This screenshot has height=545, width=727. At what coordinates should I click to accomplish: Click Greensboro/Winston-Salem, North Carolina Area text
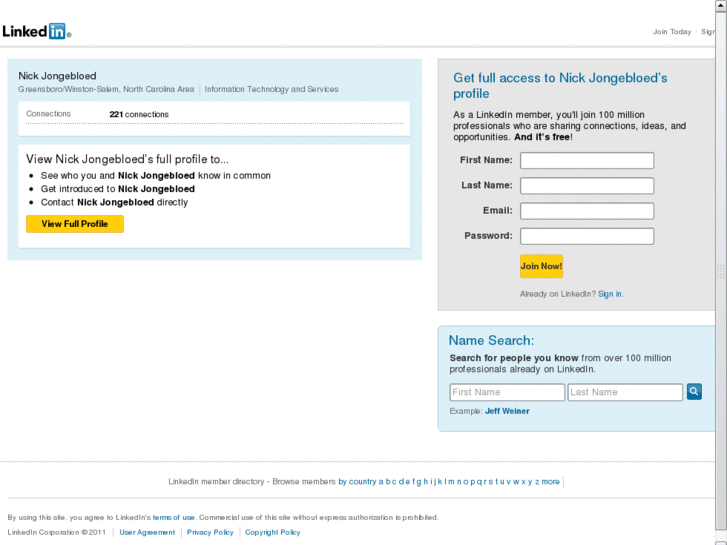point(106,89)
